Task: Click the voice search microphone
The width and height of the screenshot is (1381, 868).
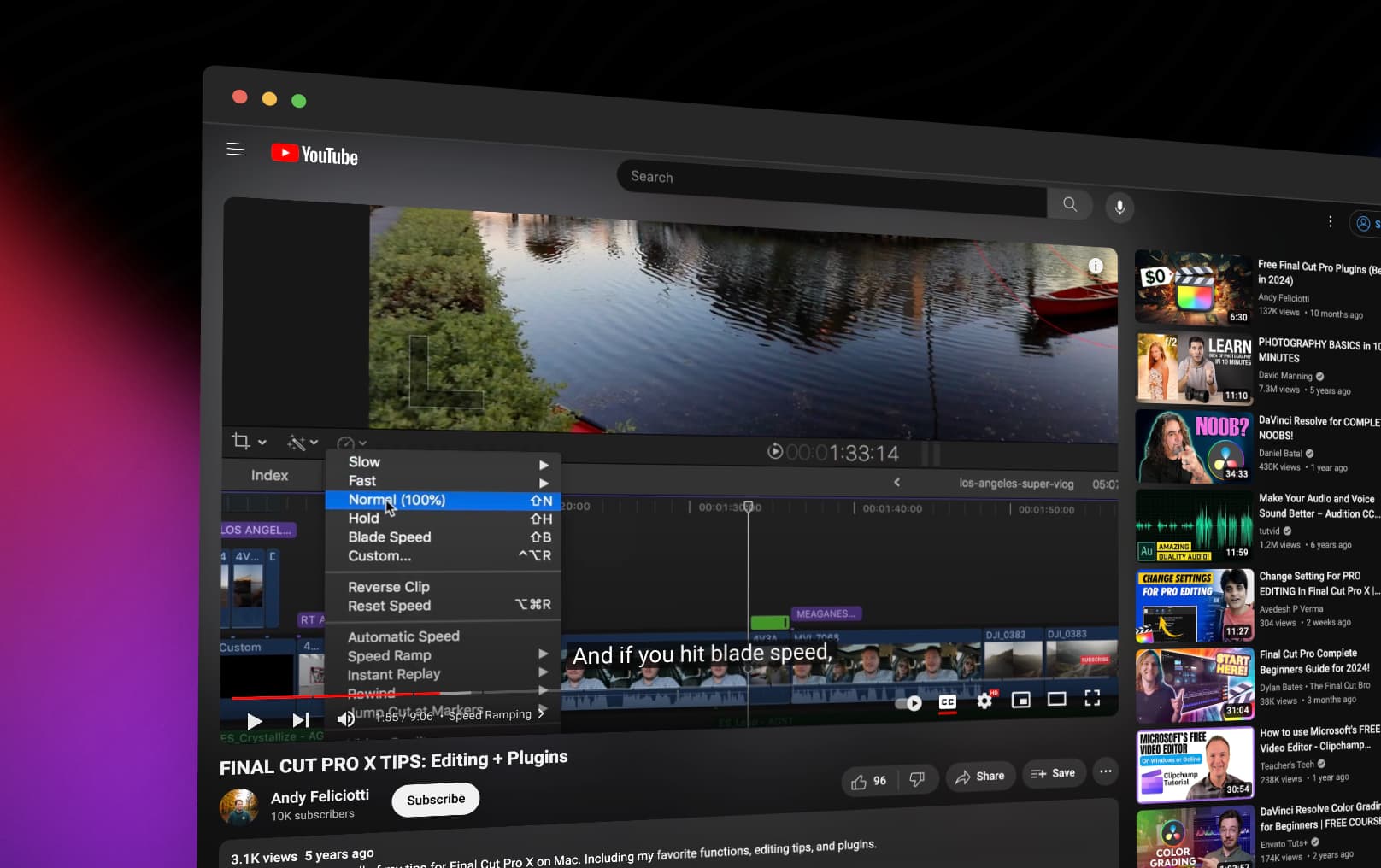Action: (x=1119, y=208)
